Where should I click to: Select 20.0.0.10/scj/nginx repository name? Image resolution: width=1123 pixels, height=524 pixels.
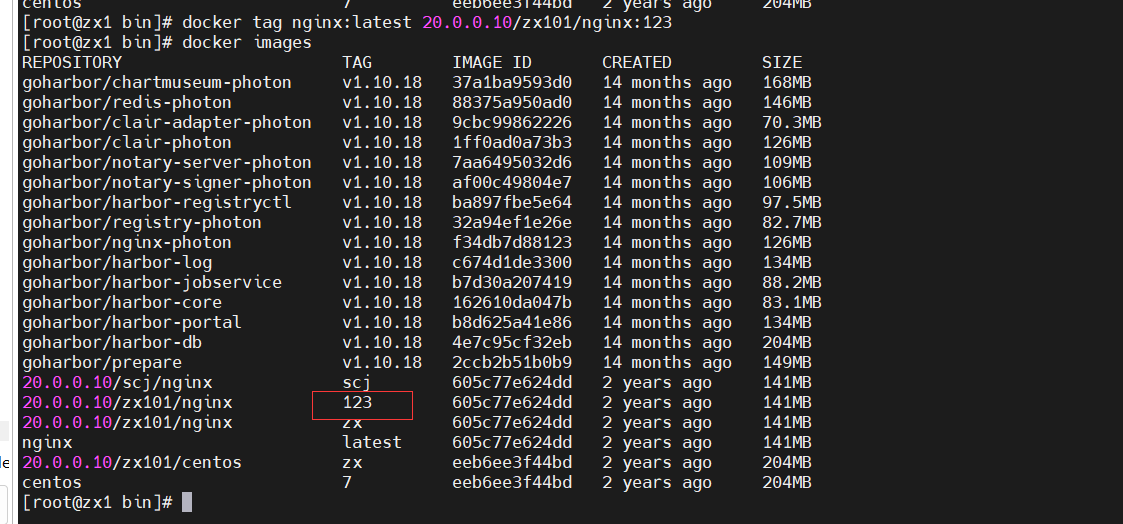coord(117,383)
